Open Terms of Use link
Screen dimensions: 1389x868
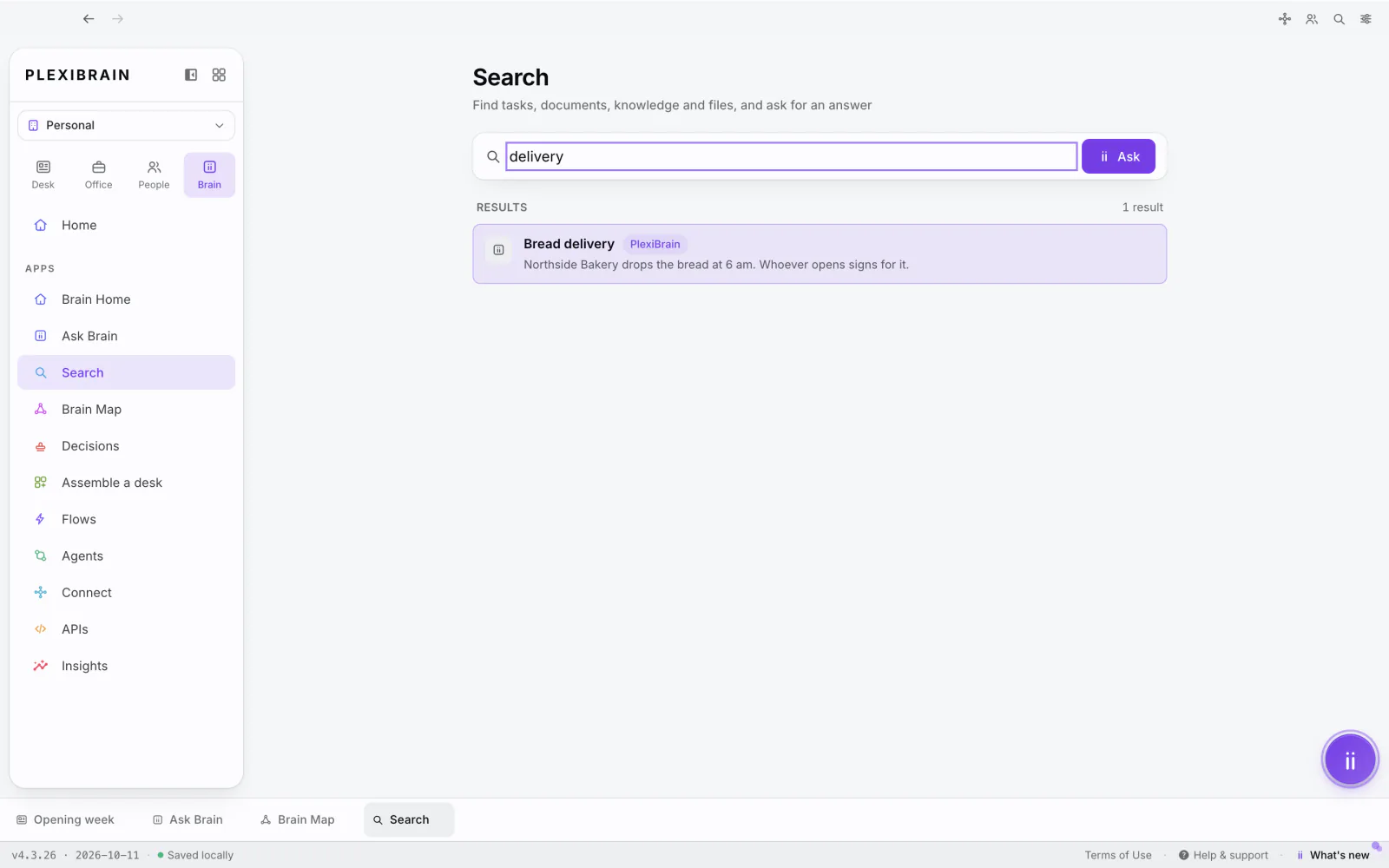(x=1118, y=855)
